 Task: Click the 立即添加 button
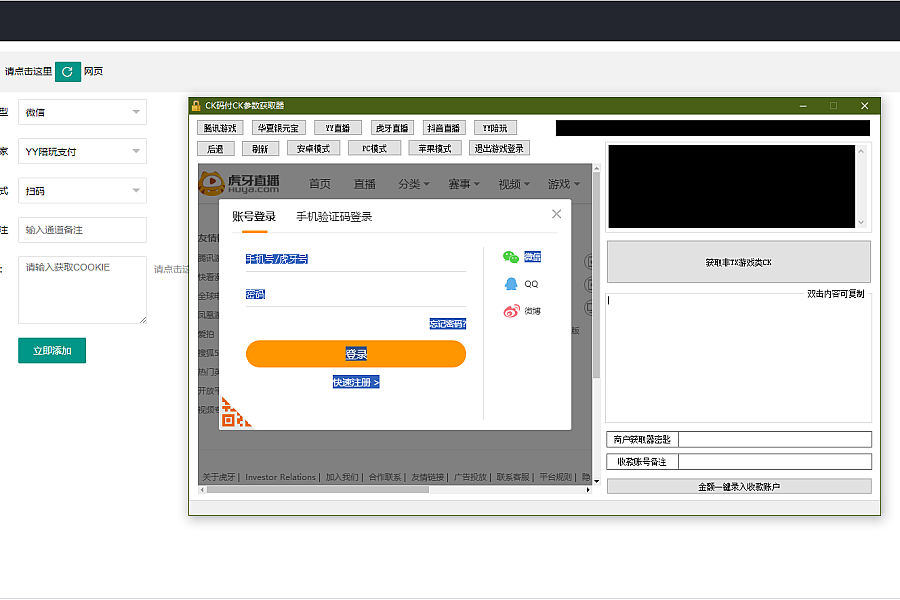coord(52,350)
